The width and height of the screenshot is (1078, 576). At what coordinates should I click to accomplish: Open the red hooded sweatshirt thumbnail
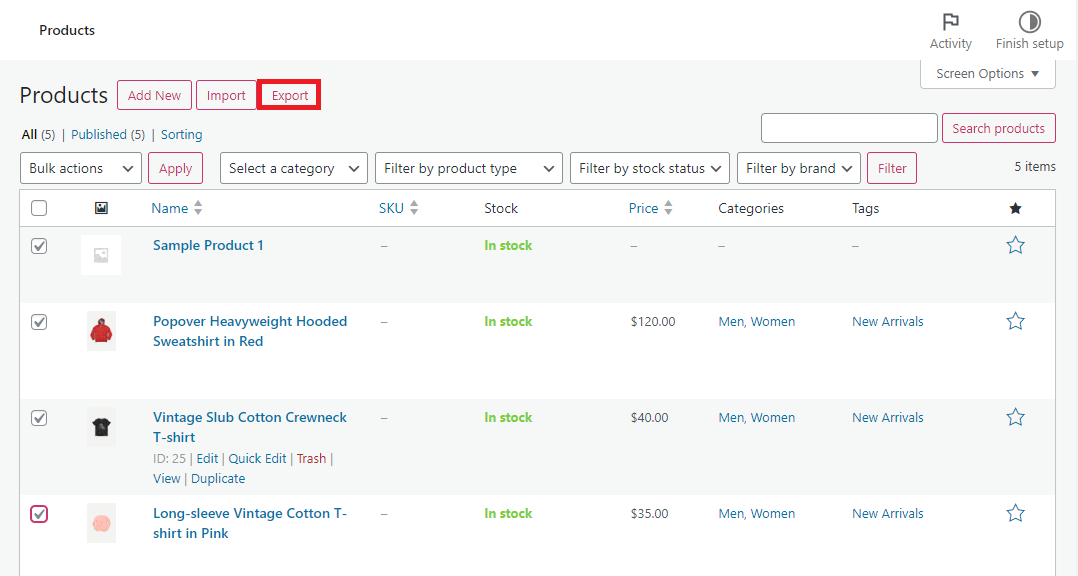[x=101, y=331]
